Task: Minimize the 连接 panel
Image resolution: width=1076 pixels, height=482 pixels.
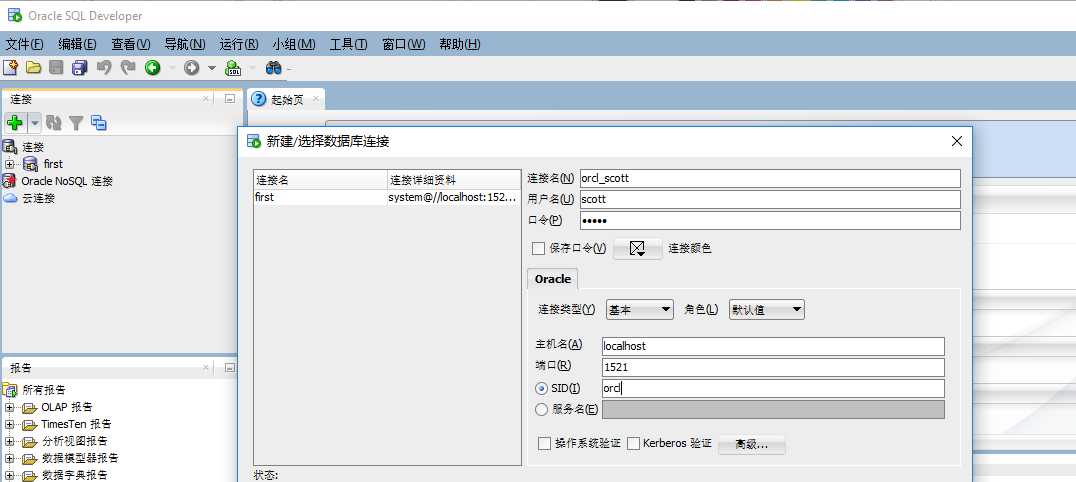Action: click(x=230, y=99)
